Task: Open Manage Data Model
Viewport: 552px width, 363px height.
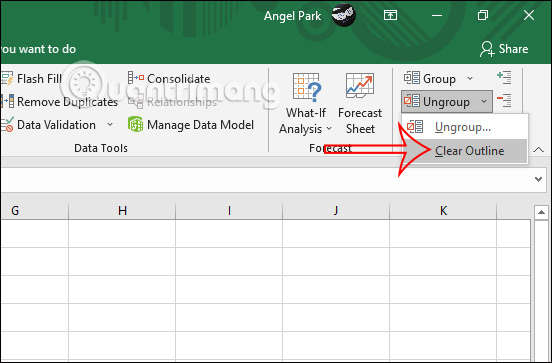Action: click(190, 125)
